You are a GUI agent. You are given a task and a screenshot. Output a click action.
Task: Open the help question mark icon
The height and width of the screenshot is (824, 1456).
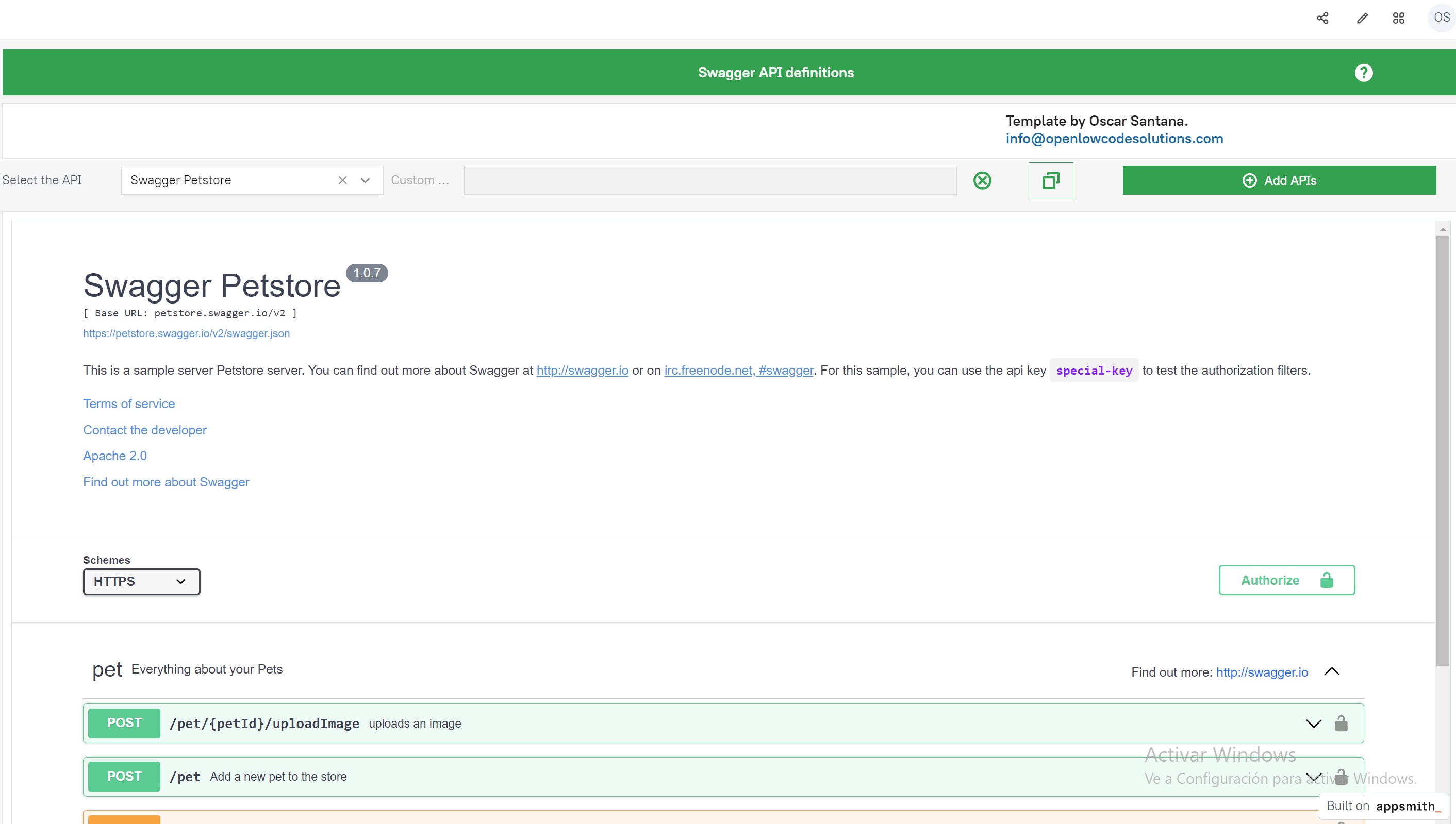(x=1363, y=73)
